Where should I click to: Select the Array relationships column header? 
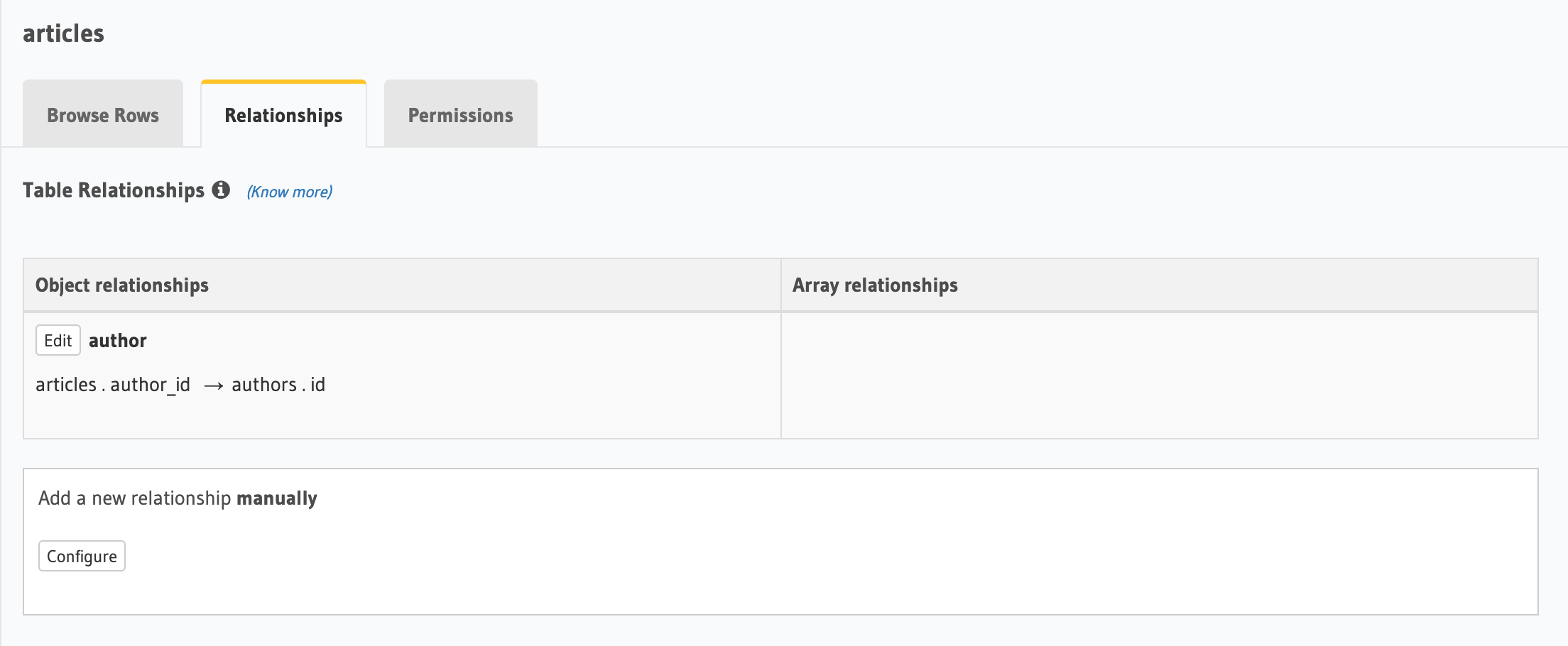[x=875, y=285]
